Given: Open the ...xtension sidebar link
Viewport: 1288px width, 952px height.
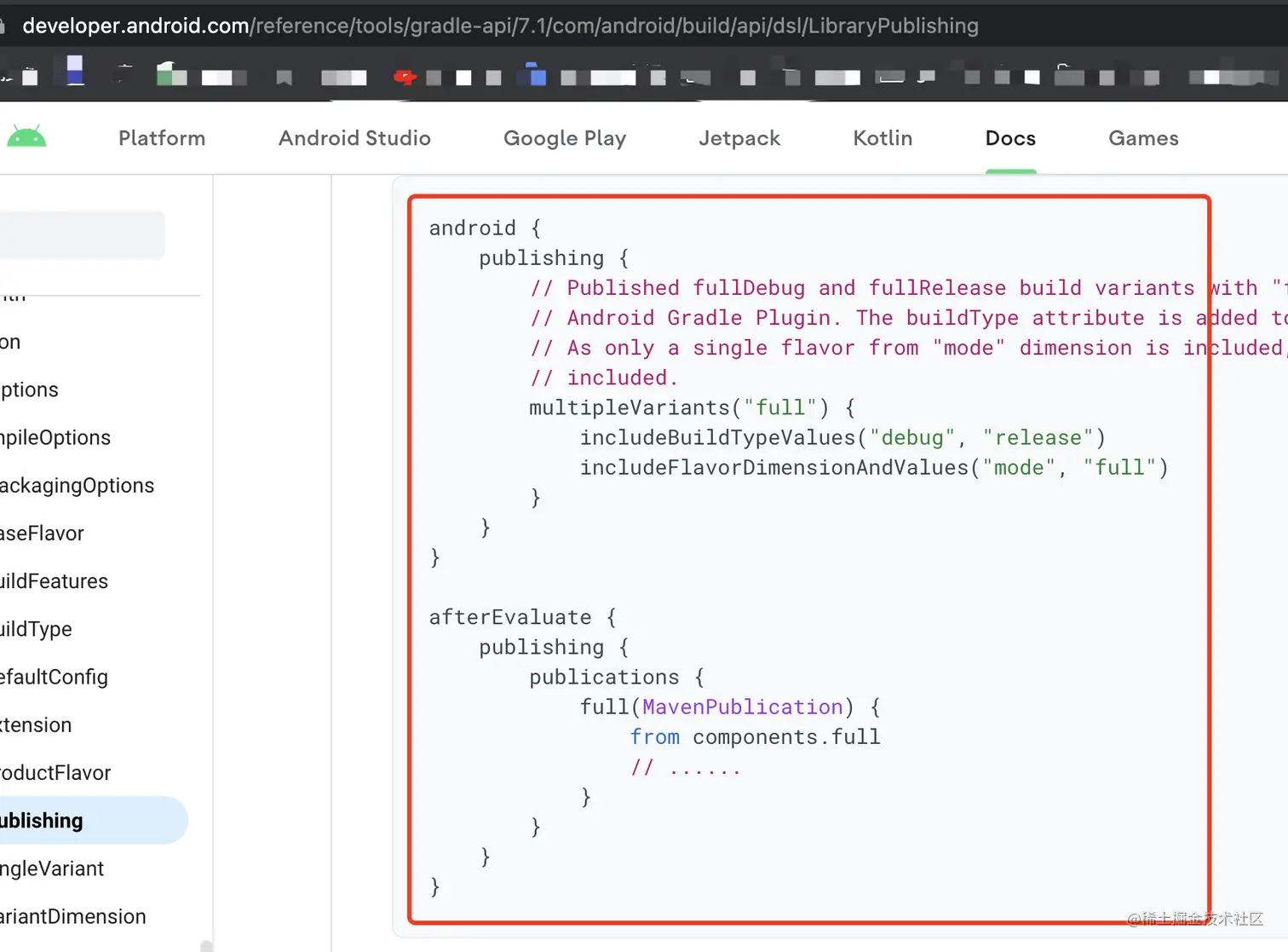Looking at the screenshot, I should pos(36,724).
